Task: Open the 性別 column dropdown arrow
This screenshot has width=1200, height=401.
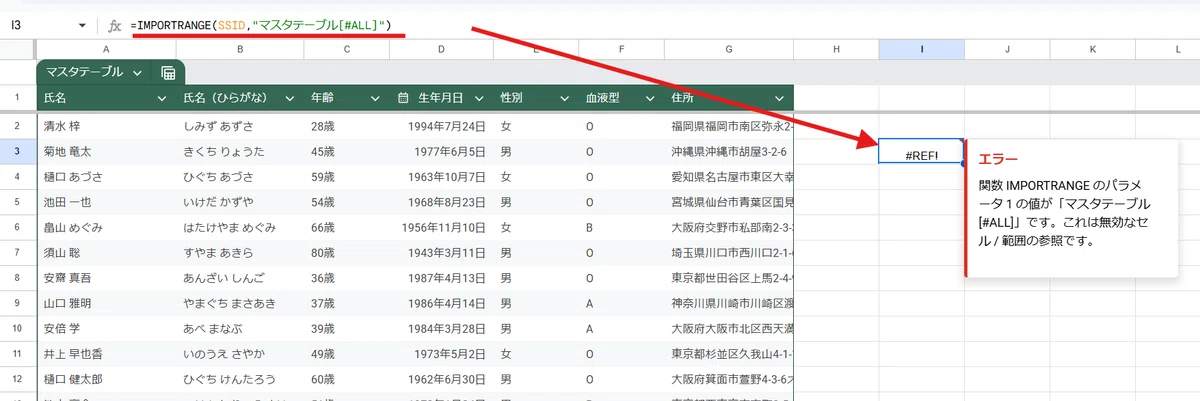Action: [x=565, y=98]
